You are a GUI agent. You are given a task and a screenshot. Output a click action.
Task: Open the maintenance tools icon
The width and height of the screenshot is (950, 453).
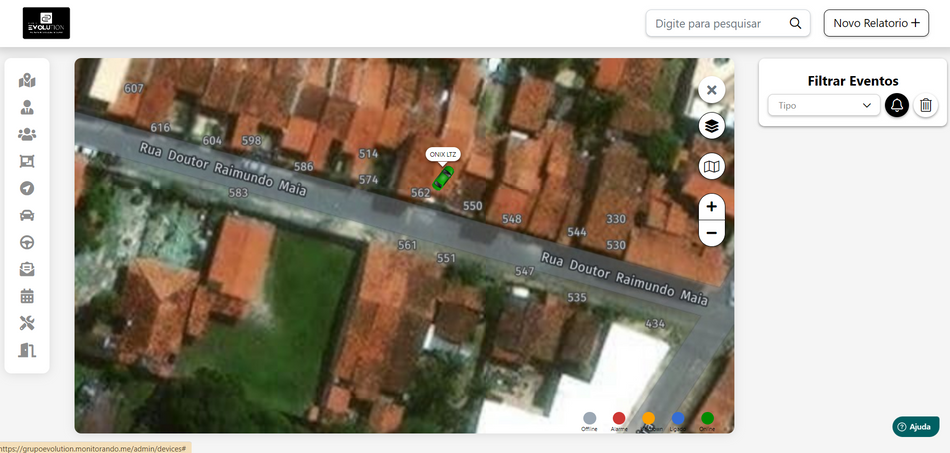pyautogui.click(x=27, y=323)
